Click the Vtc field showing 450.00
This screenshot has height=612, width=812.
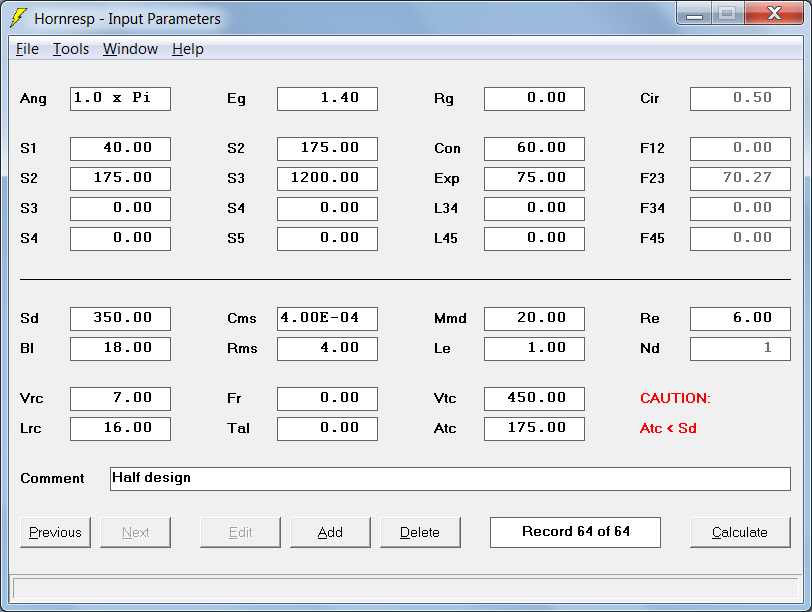click(534, 399)
